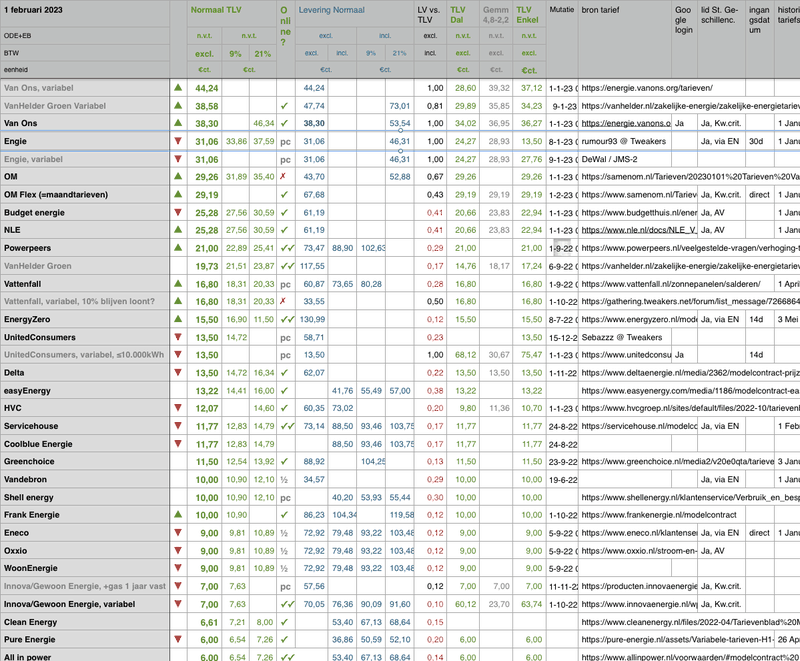Click the up triangle in the Powerpeers row
This screenshot has width=800, height=661.
[178, 247]
